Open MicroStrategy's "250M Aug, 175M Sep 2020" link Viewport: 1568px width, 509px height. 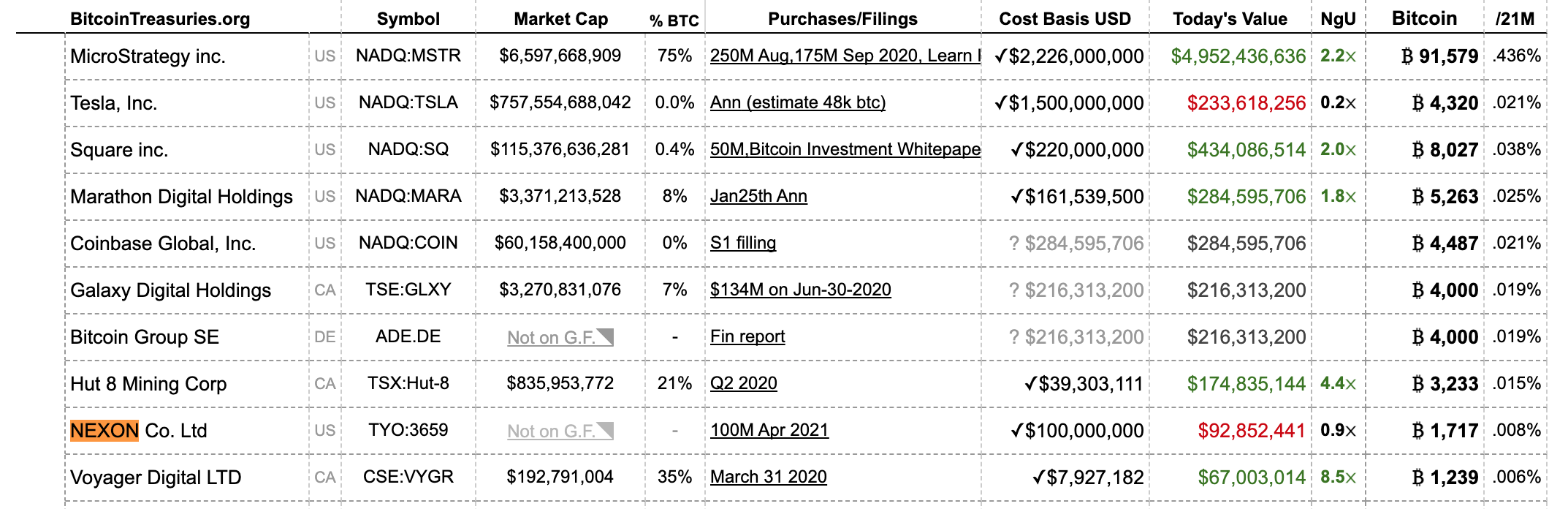[845, 56]
